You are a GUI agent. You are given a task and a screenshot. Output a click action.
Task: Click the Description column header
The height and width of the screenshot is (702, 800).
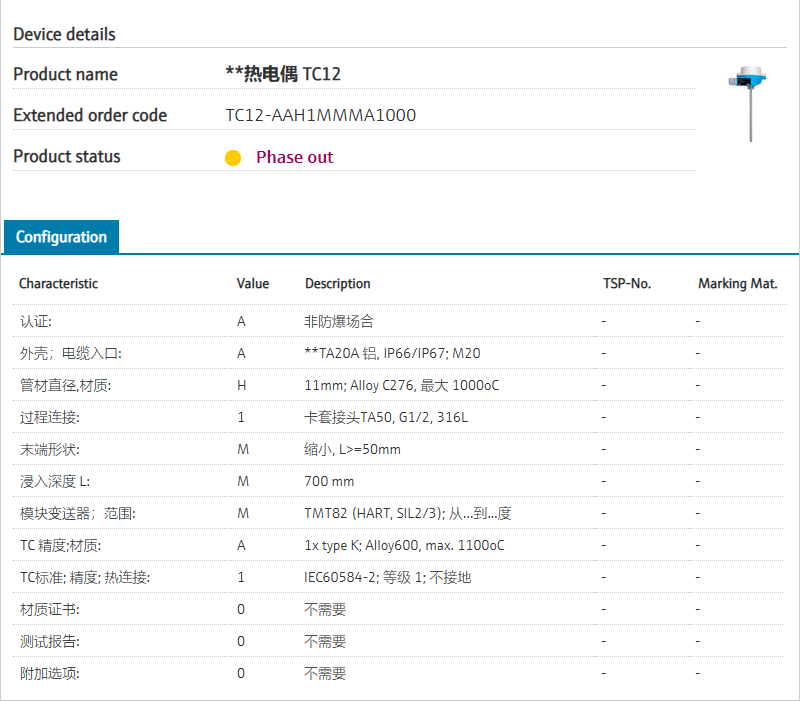(337, 283)
